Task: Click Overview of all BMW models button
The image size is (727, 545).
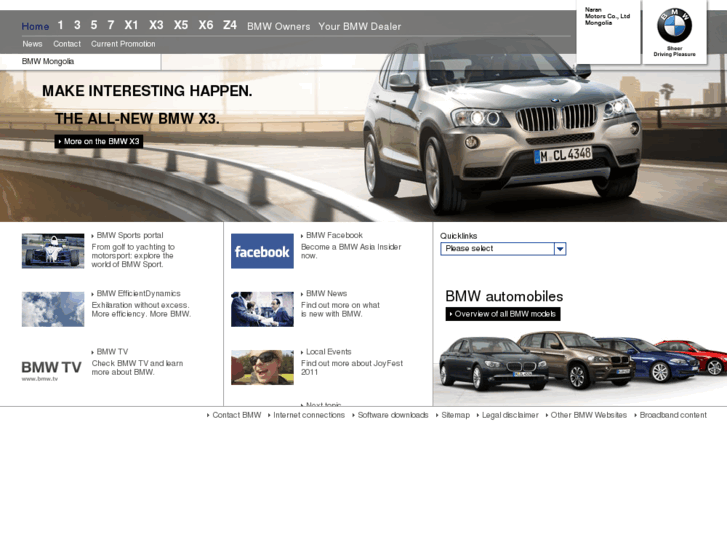Action: pos(503,314)
